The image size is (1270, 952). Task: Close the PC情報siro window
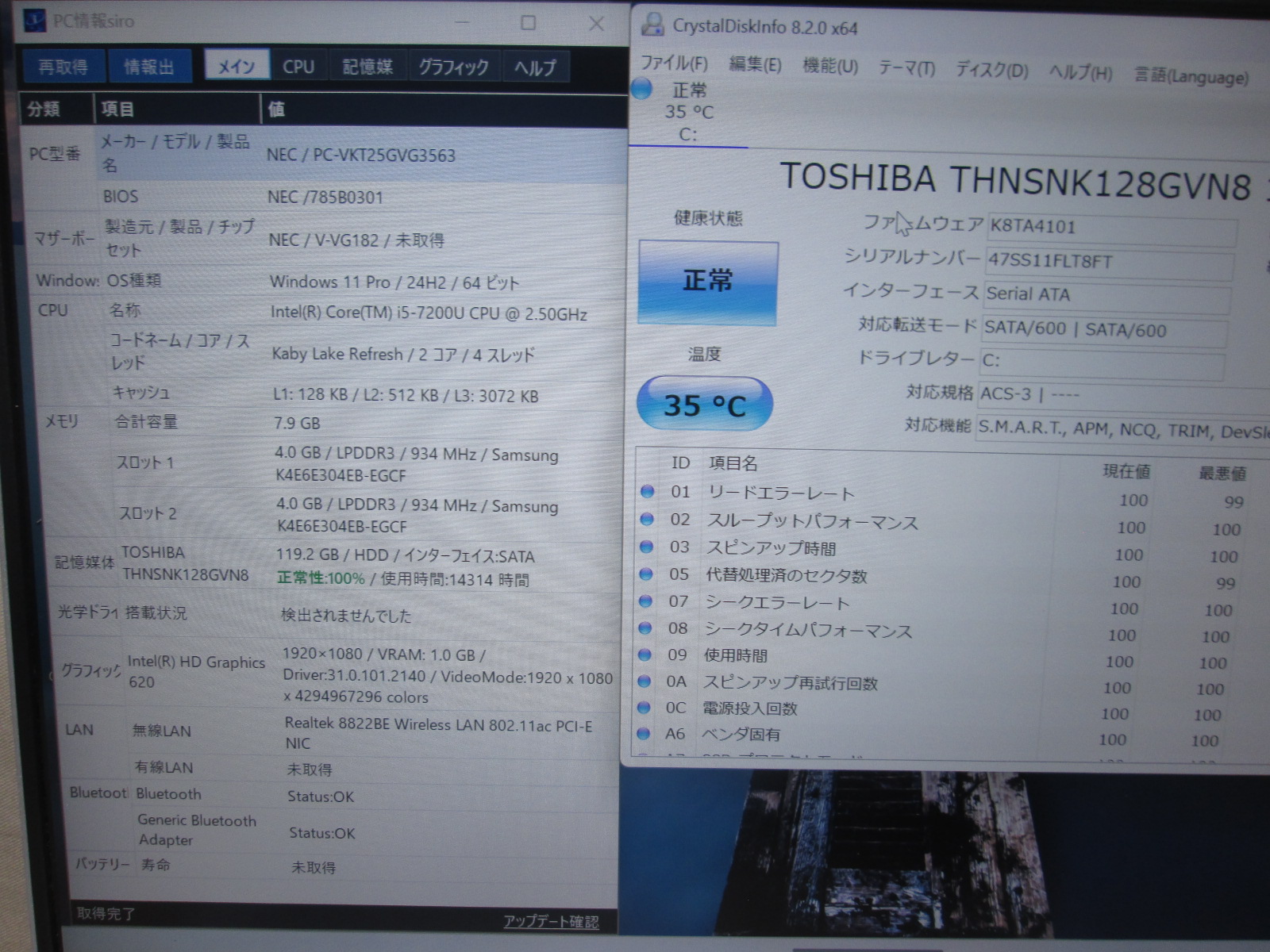click(596, 24)
